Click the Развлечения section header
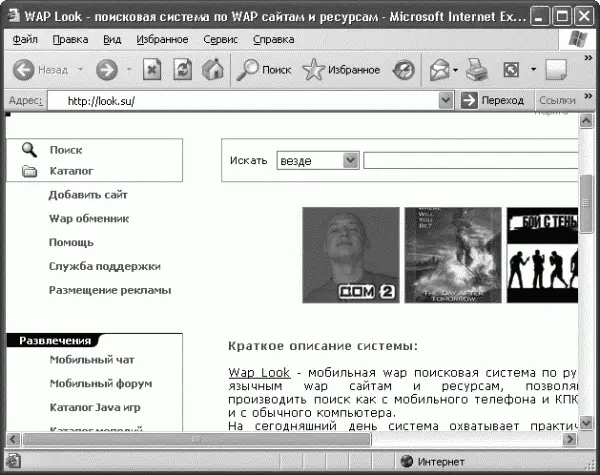 coord(55,341)
